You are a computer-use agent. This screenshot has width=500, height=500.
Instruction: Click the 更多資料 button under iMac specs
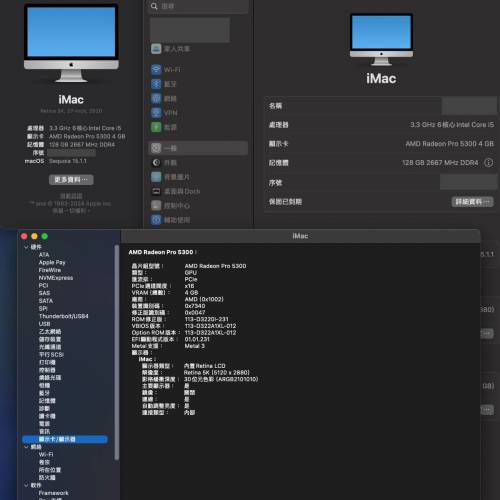[71, 180]
